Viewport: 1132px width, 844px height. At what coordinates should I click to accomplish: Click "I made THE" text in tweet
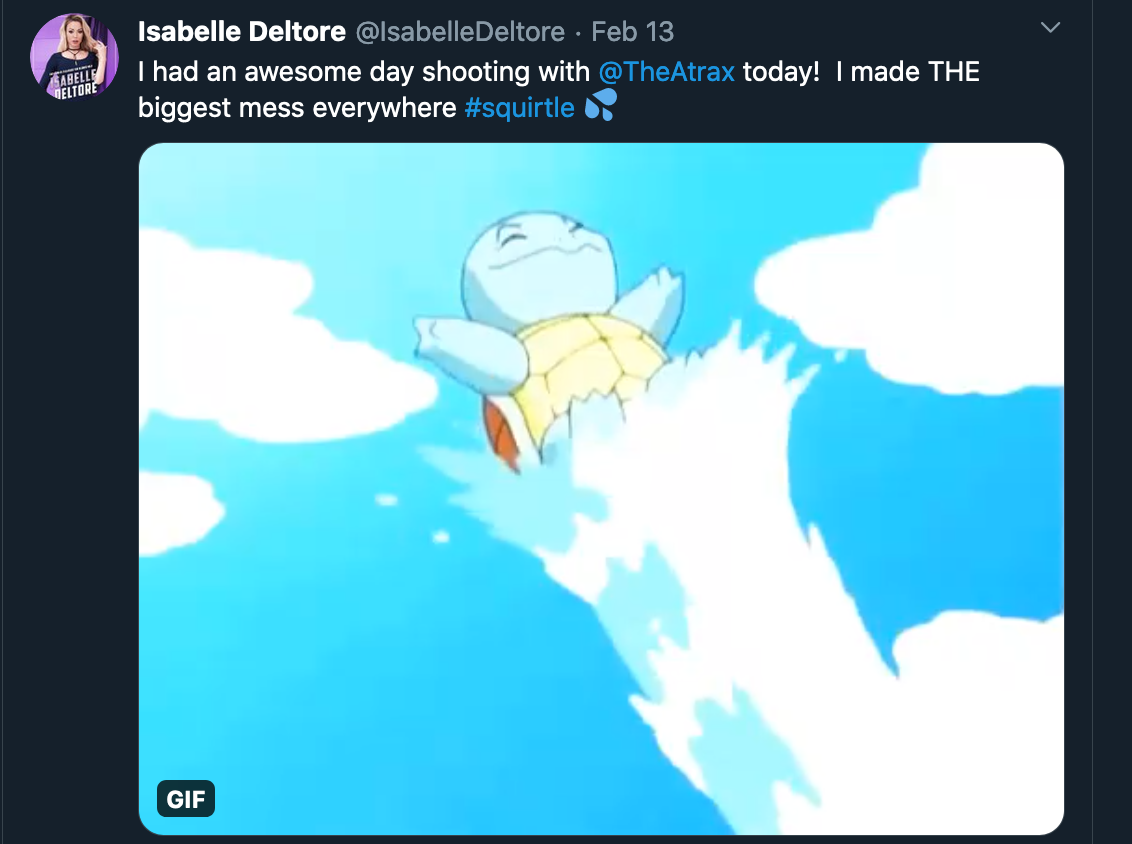[907, 71]
